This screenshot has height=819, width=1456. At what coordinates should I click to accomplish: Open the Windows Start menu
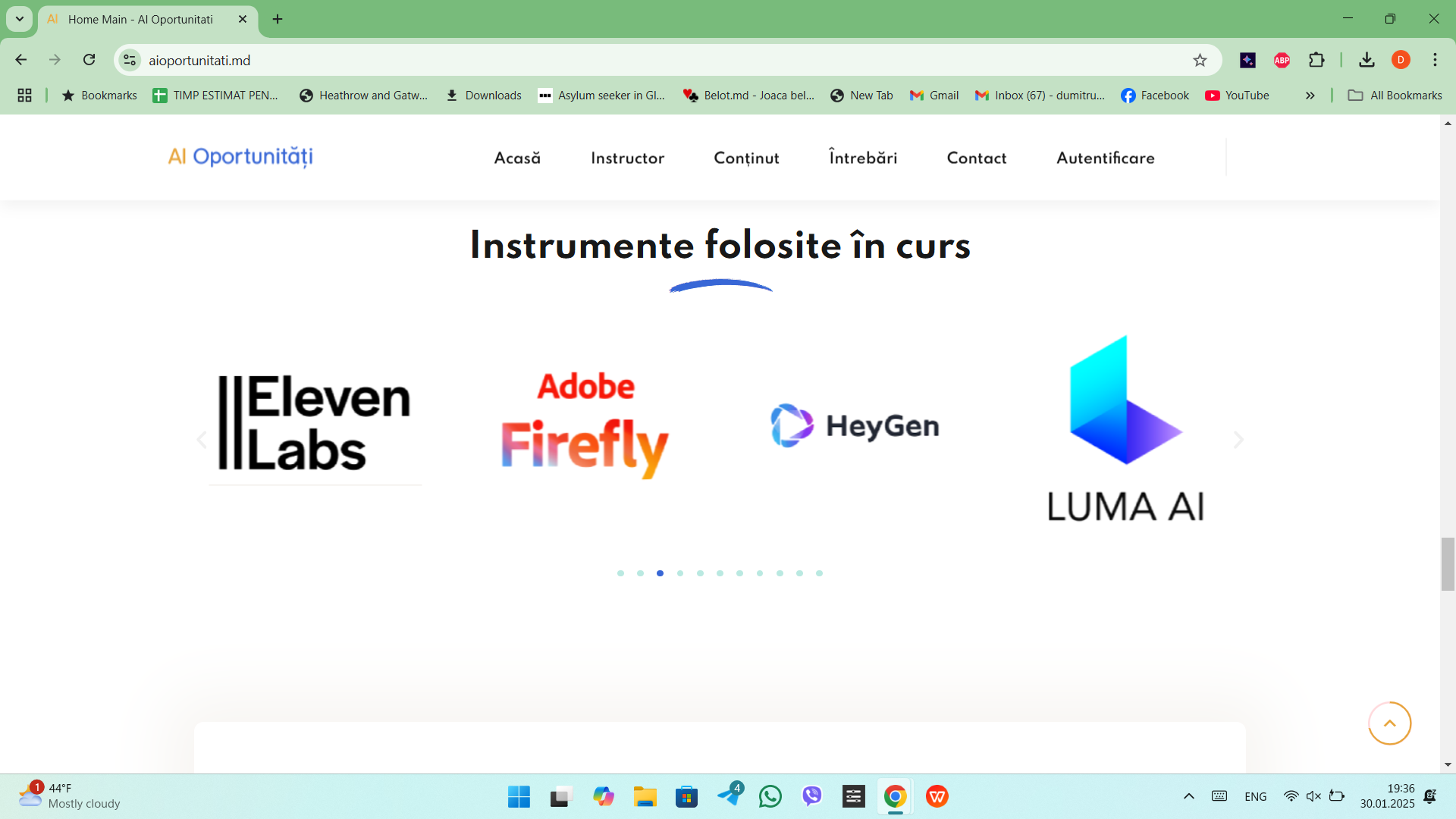(519, 796)
